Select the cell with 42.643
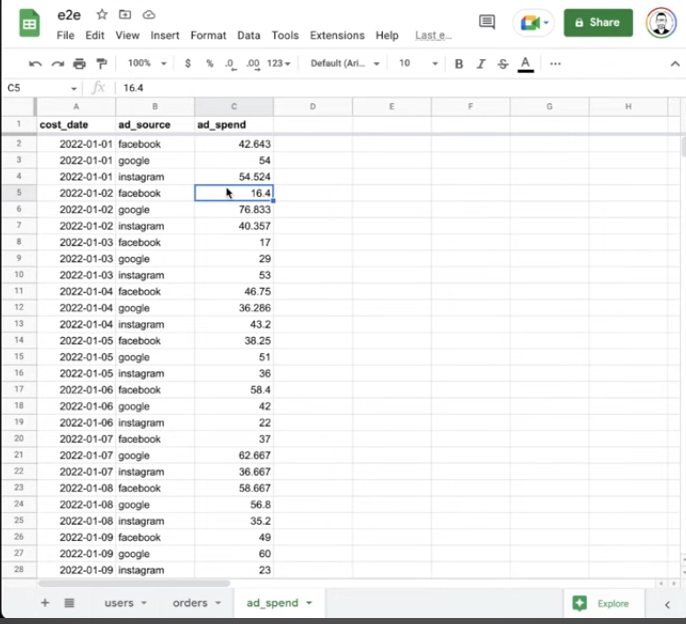Screen dimensions: 686x624 point(234,144)
